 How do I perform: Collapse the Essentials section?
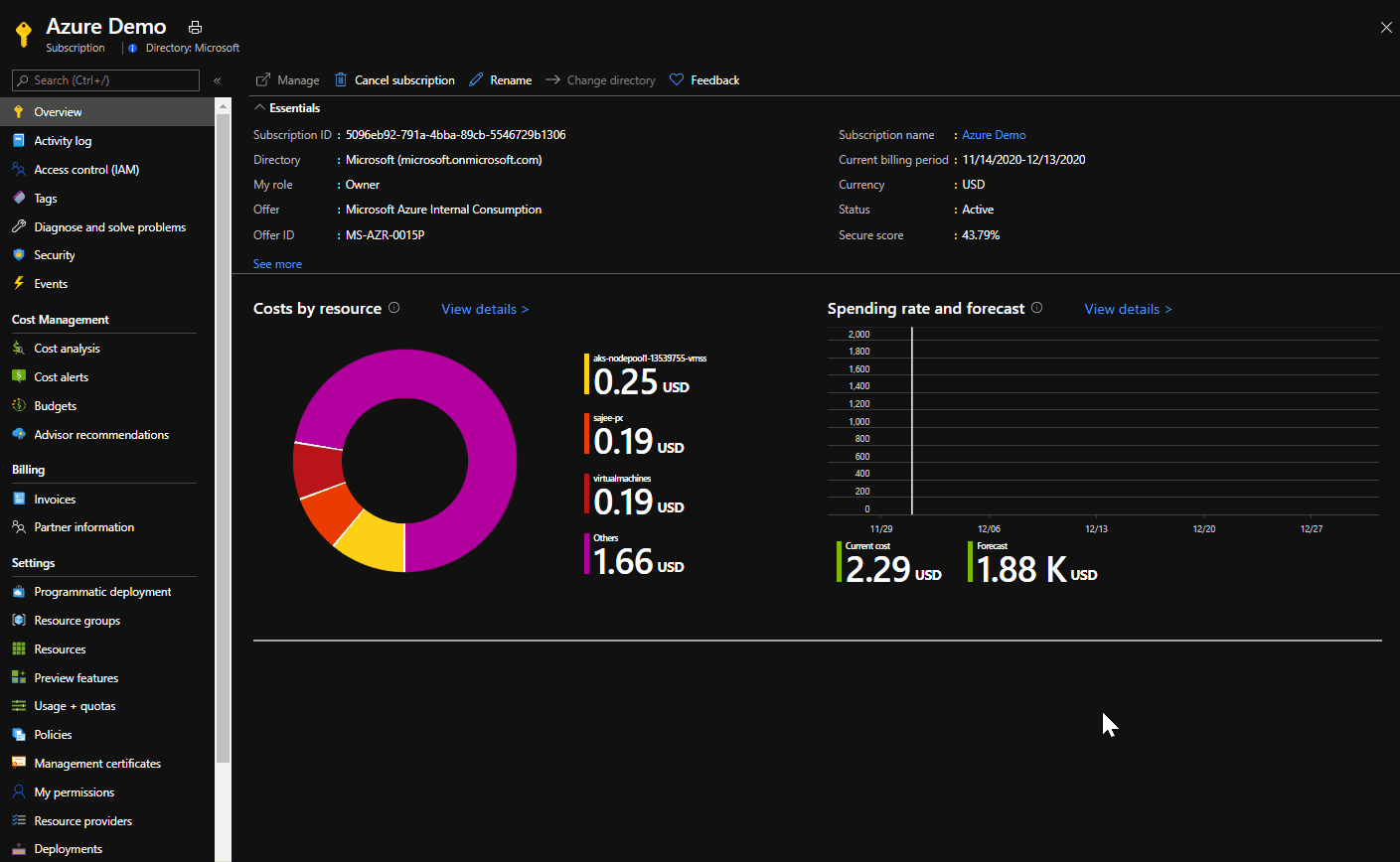click(x=287, y=107)
